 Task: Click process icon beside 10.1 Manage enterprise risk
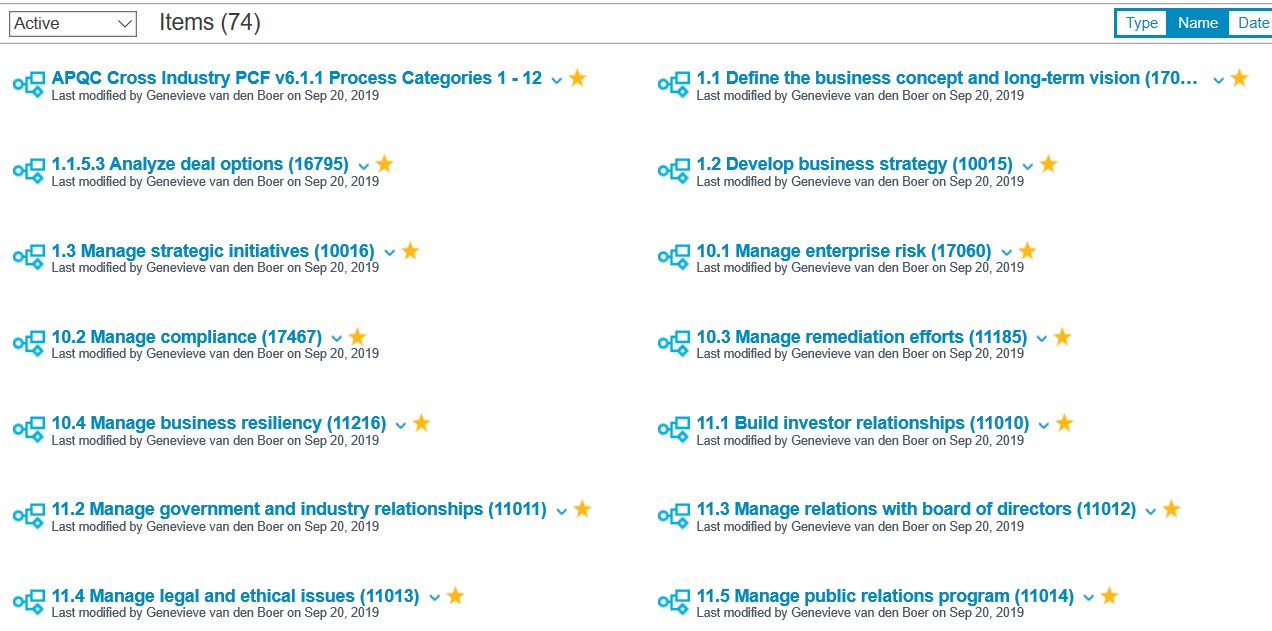coord(674,256)
